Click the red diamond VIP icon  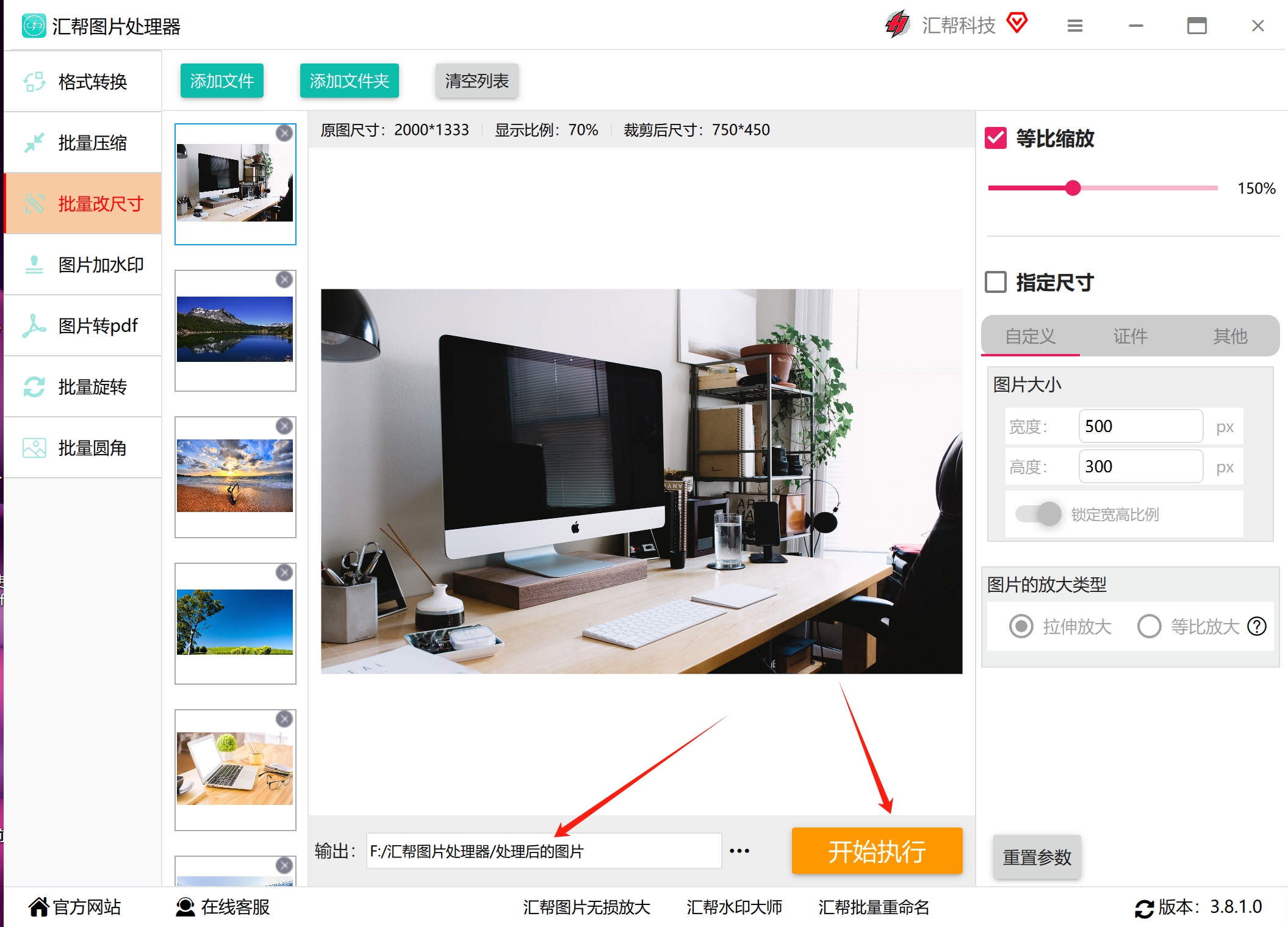click(x=1017, y=23)
